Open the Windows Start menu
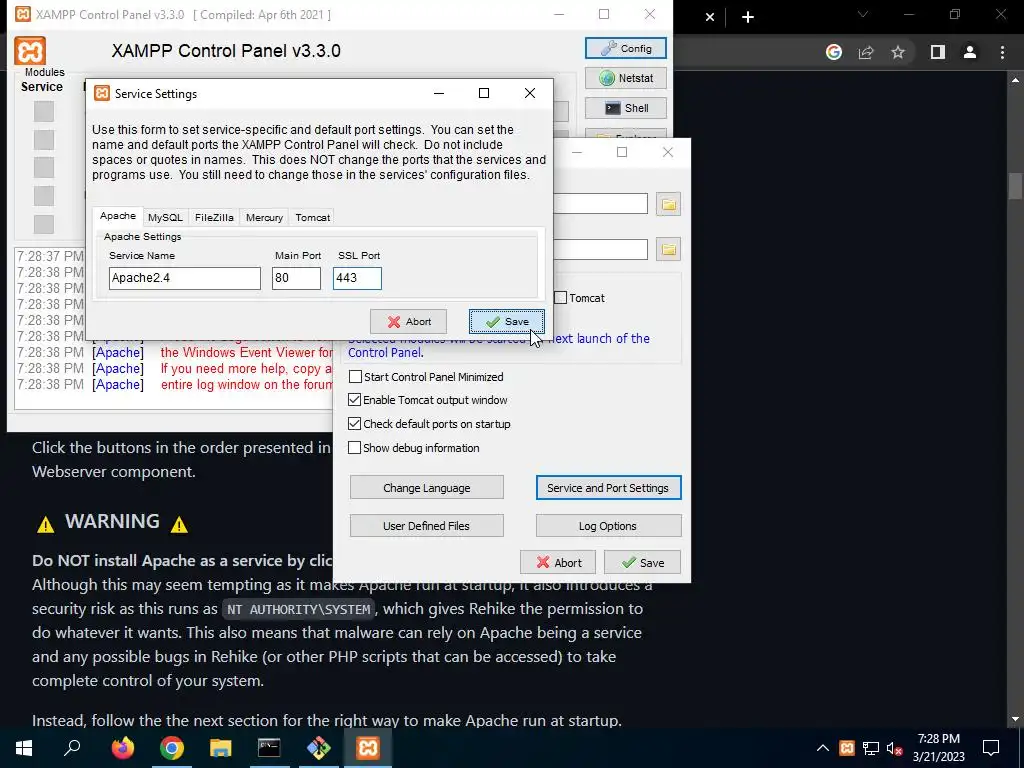 coord(24,748)
